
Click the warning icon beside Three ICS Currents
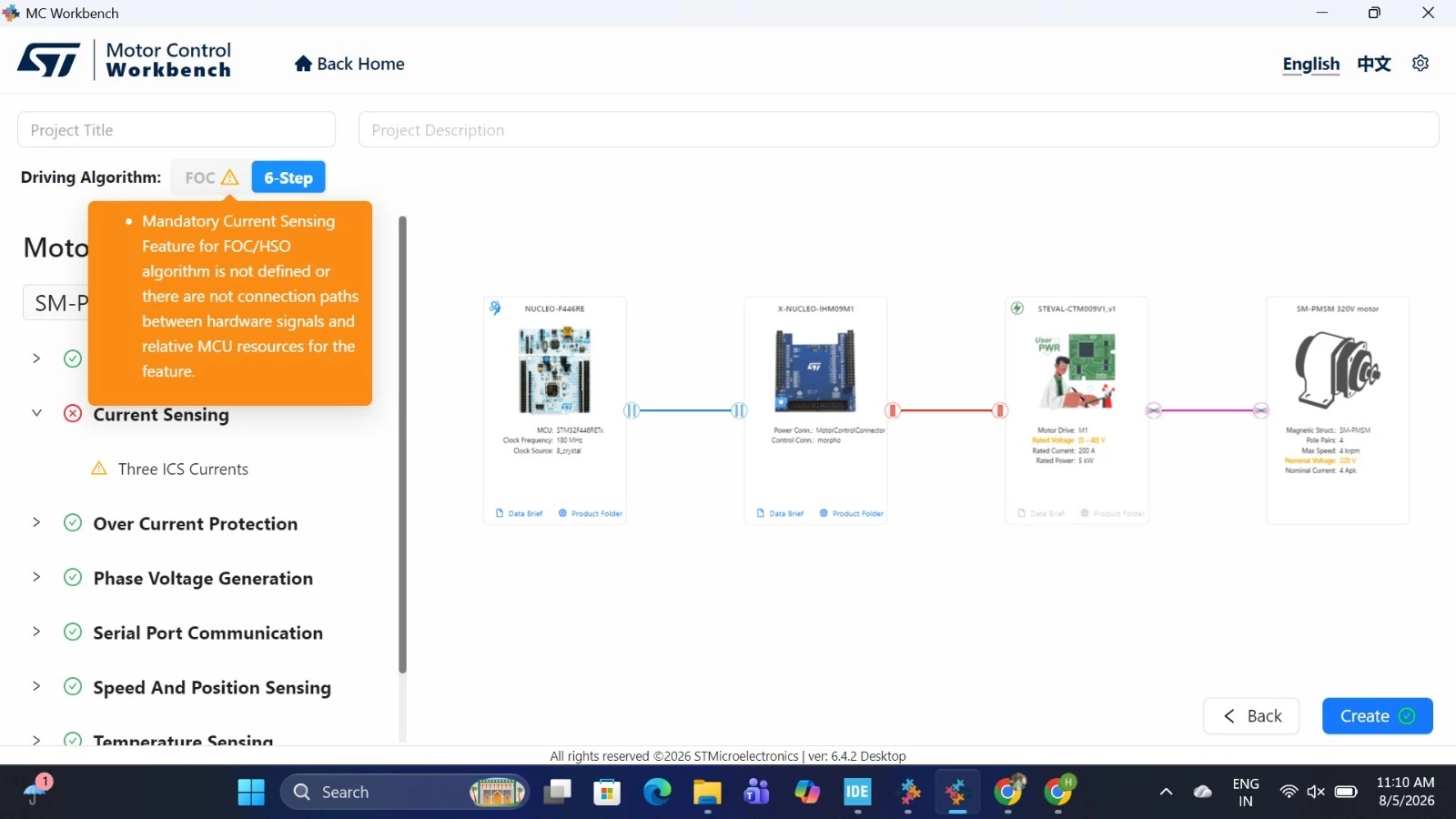point(99,469)
